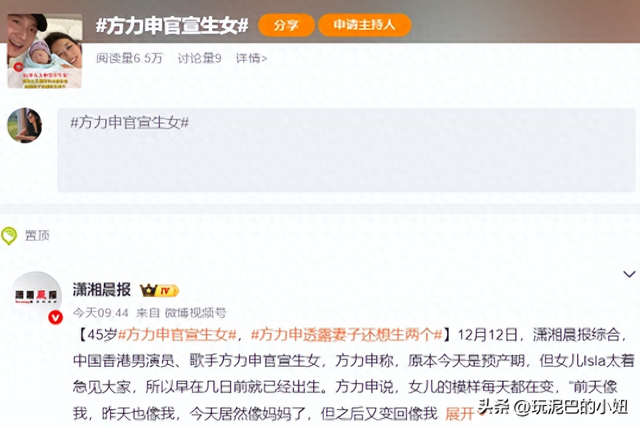This screenshot has width=640, height=427.
Task: Click the 申请主持人 button
Action: 364,25
